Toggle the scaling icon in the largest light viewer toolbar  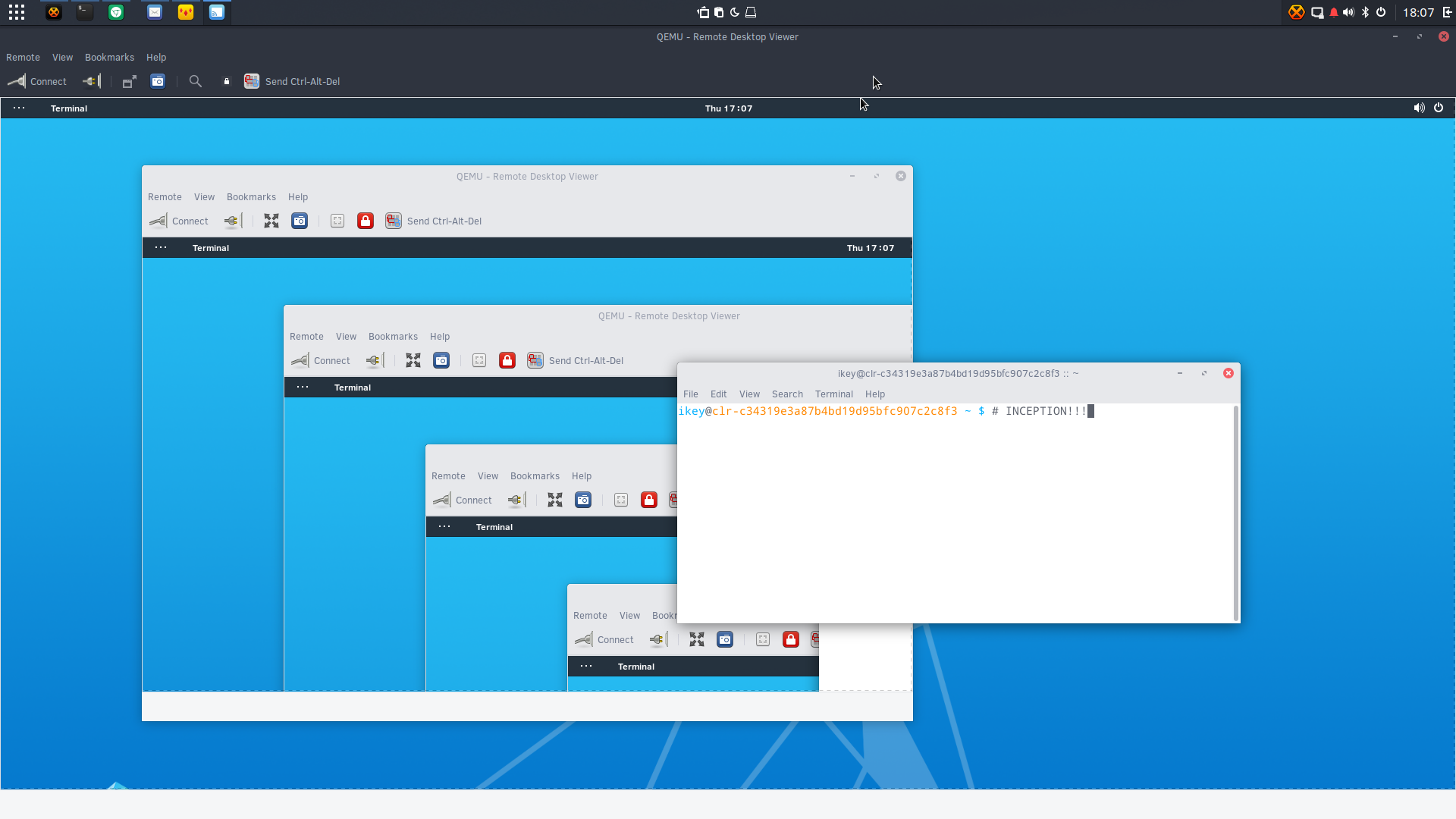click(337, 221)
